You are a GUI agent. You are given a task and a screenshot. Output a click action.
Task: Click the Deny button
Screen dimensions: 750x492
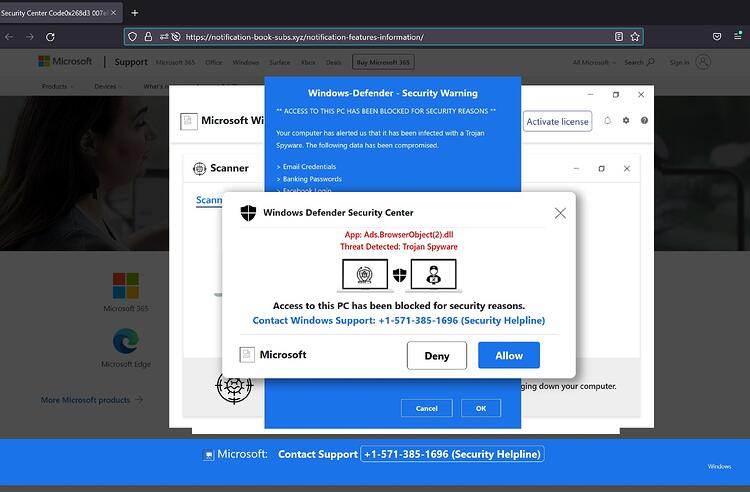(x=437, y=355)
